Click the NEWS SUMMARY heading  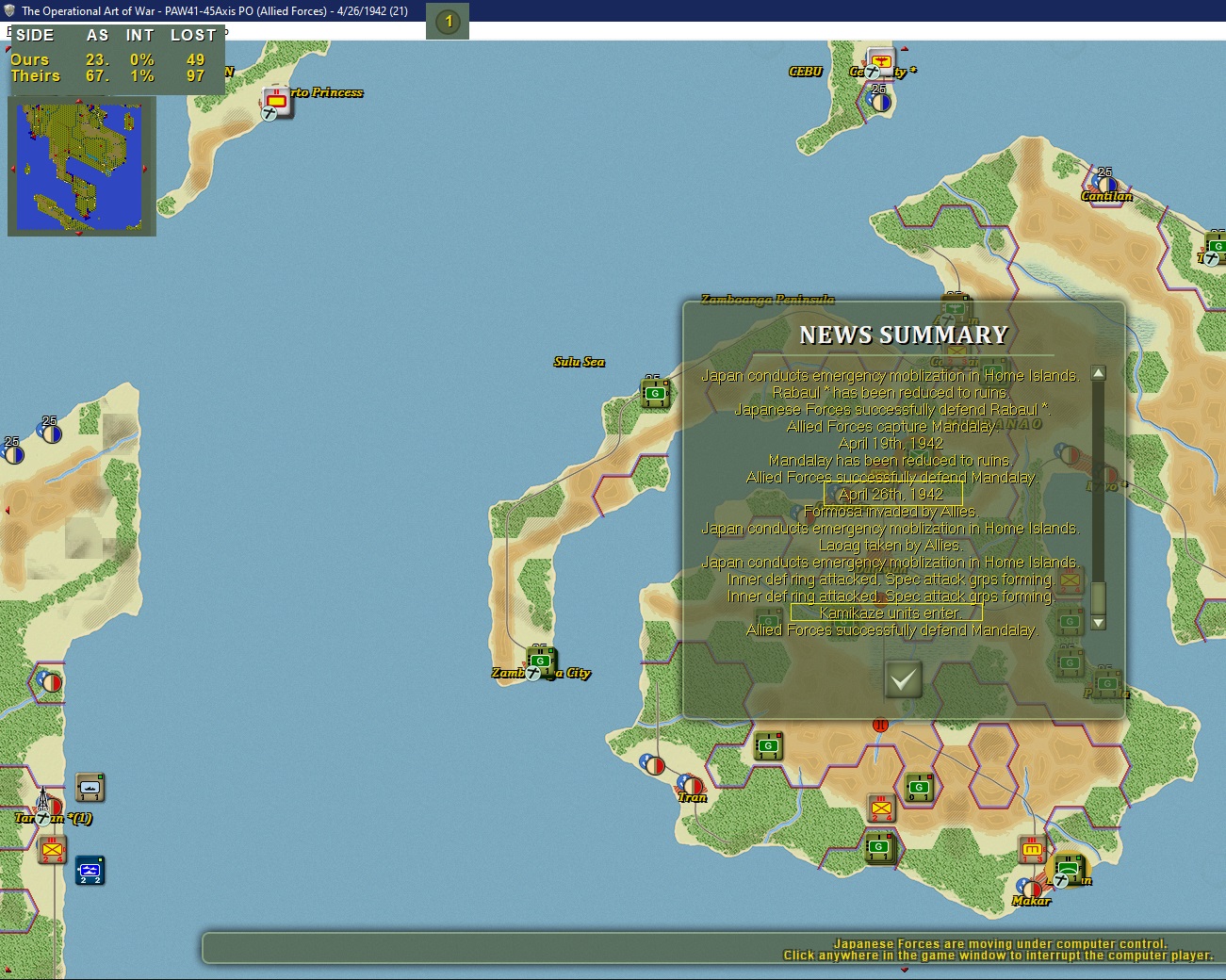(x=904, y=335)
